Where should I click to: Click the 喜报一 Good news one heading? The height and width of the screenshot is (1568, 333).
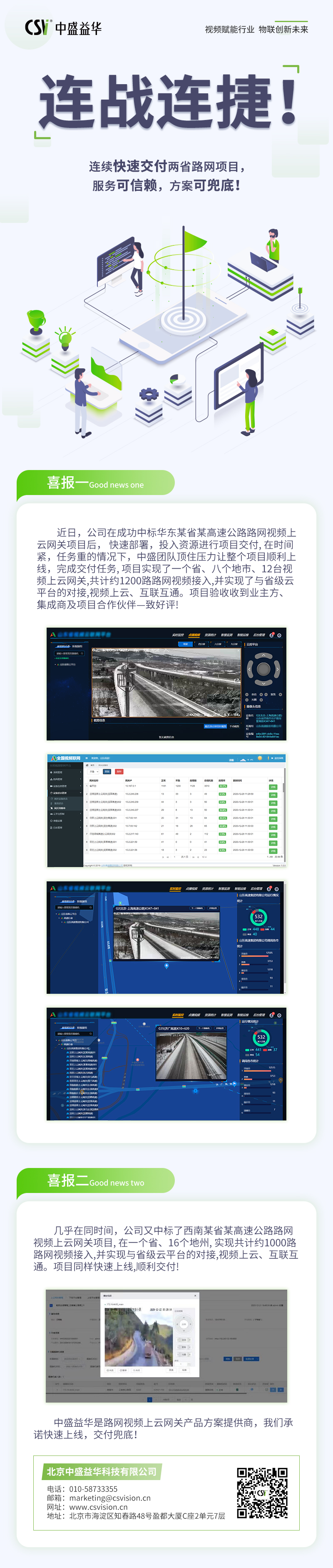point(95,483)
